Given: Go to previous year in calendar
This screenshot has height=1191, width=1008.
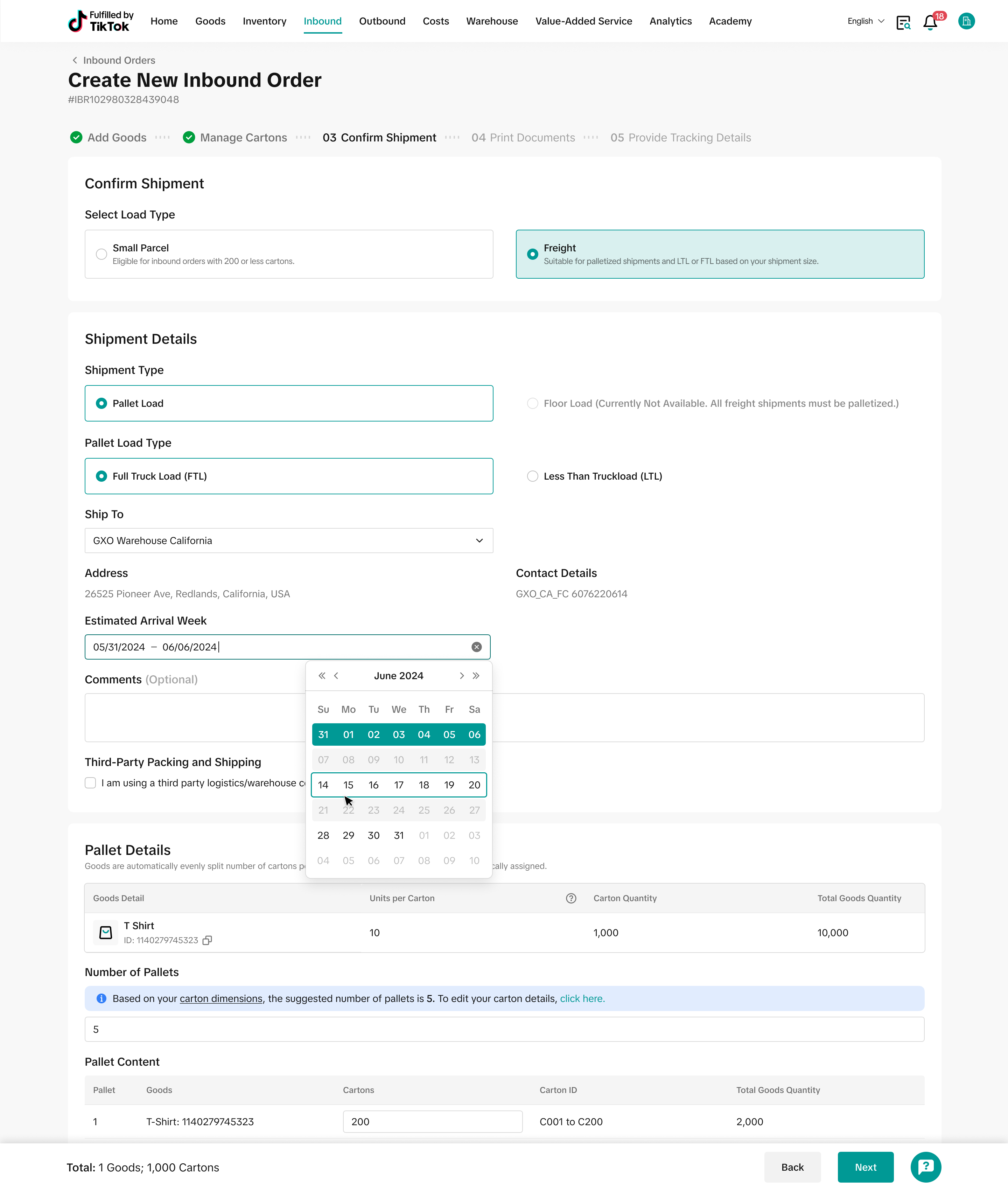Looking at the screenshot, I should point(322,676).
